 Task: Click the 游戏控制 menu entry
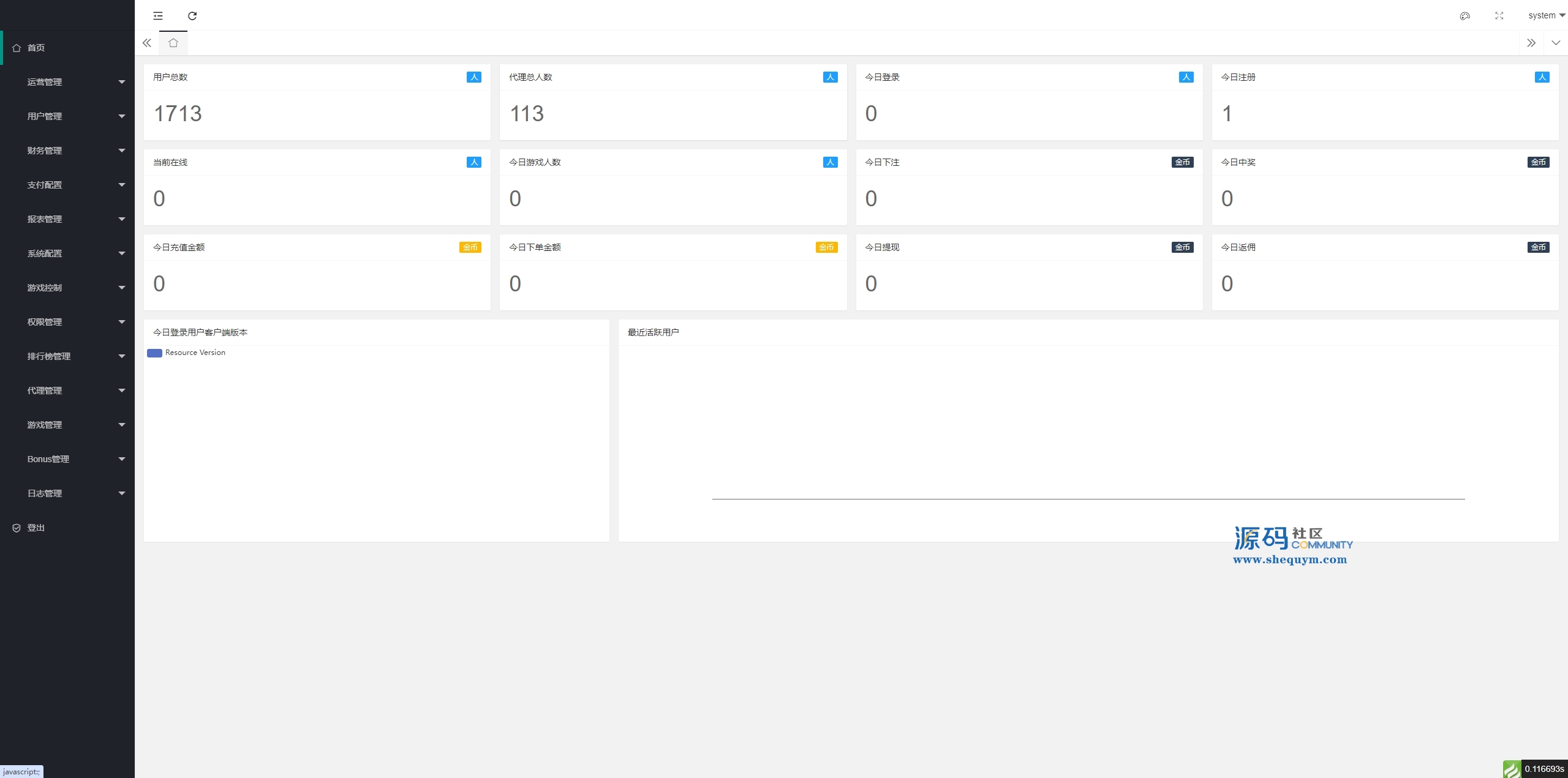pyautogui.click(x=67, y=288)
